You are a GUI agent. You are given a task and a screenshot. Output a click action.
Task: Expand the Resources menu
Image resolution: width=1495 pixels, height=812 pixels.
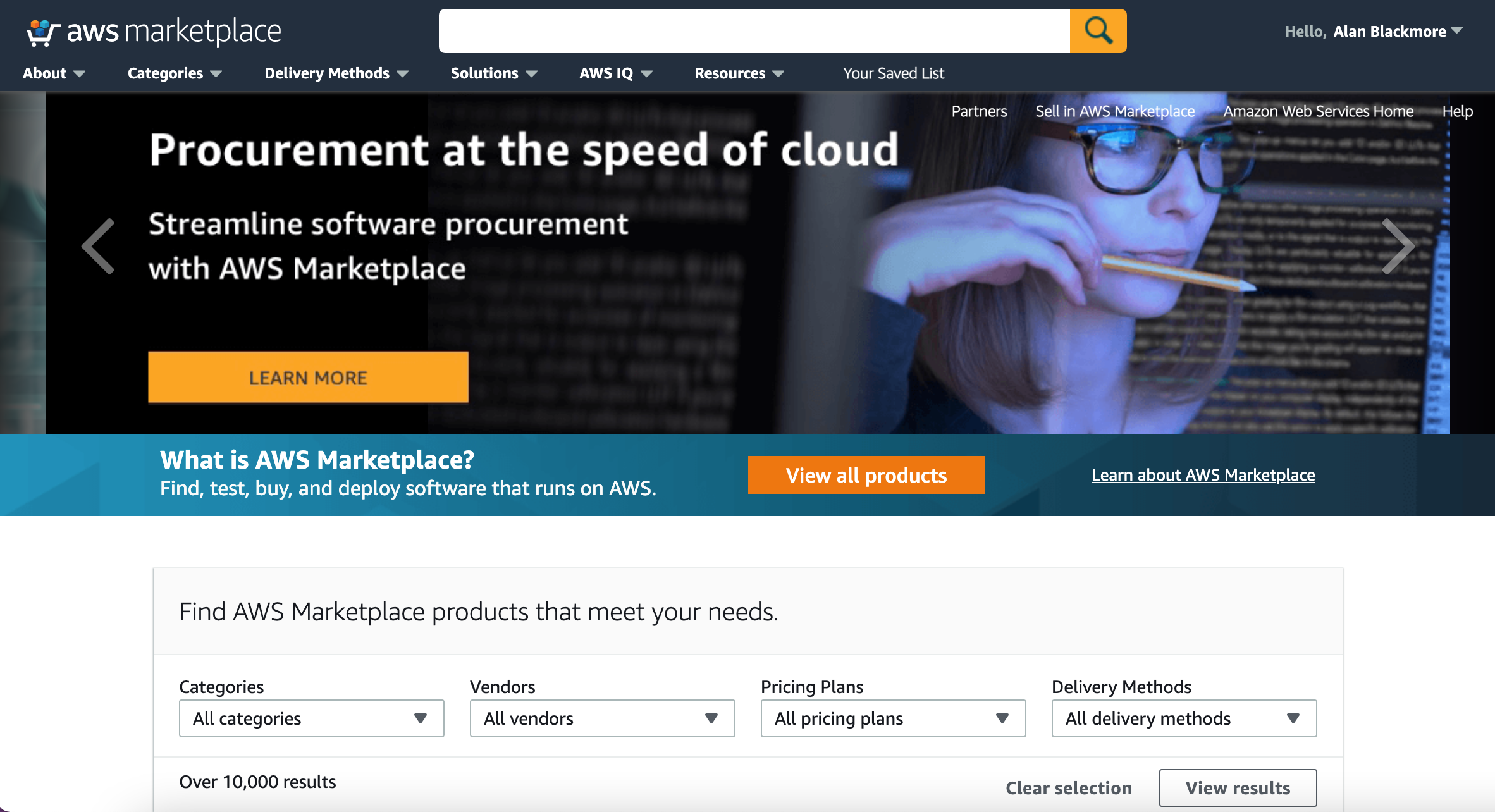point(739,73)
